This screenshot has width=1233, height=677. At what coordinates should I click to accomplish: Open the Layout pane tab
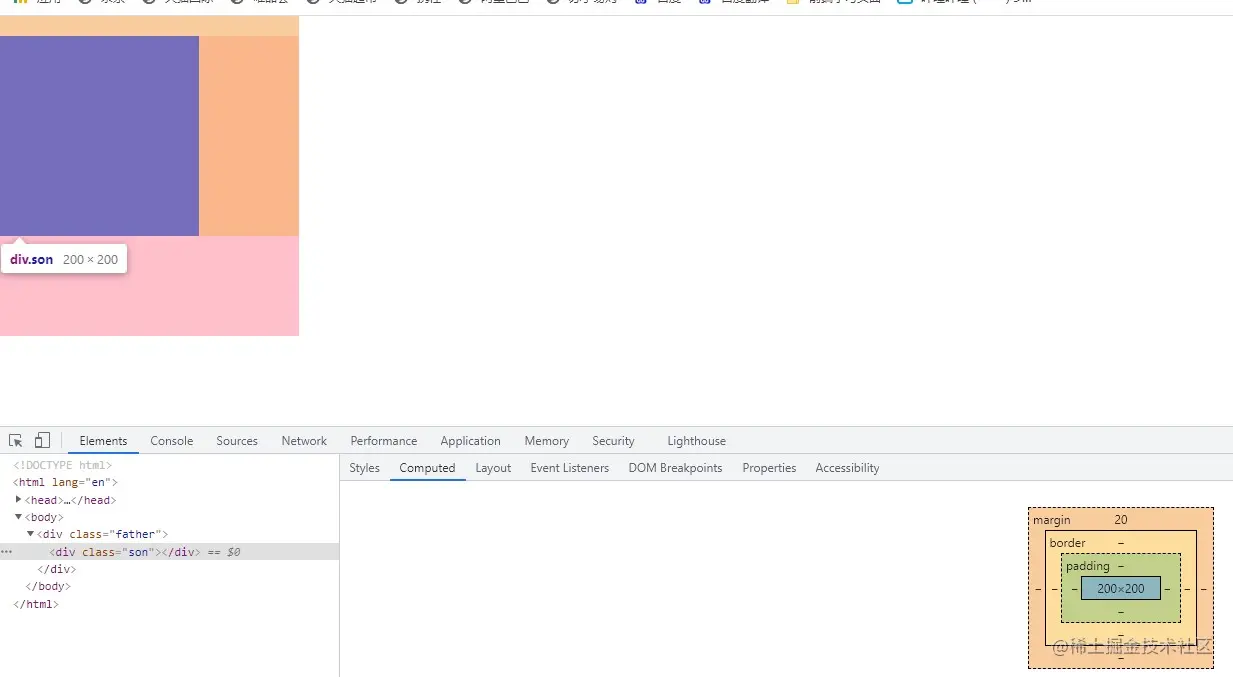(493, 468)
